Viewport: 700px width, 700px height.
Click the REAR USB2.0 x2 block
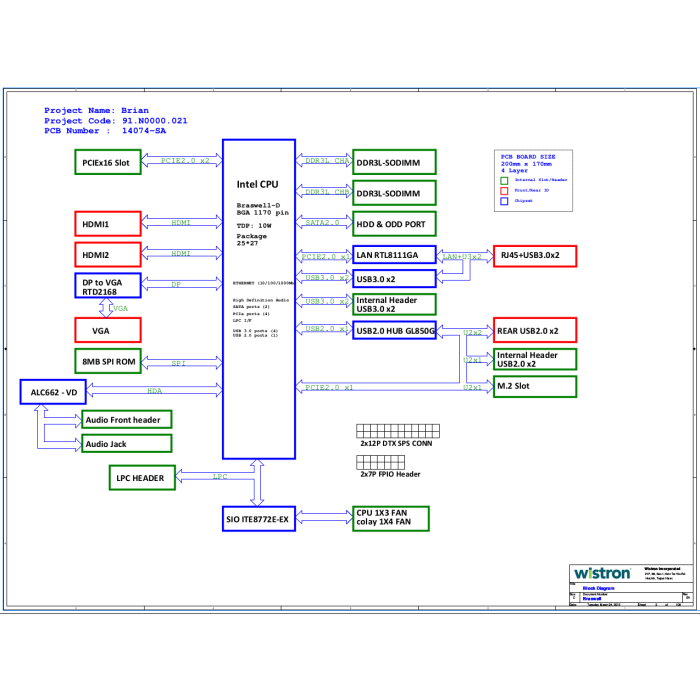tap(535, 330)
